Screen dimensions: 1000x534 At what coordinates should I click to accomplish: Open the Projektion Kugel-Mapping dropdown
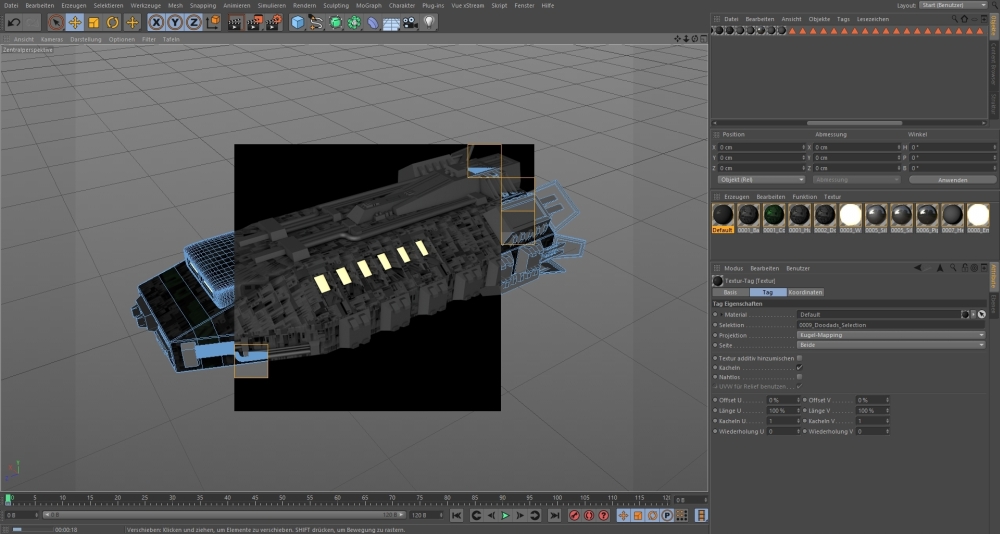pos(890,335)
